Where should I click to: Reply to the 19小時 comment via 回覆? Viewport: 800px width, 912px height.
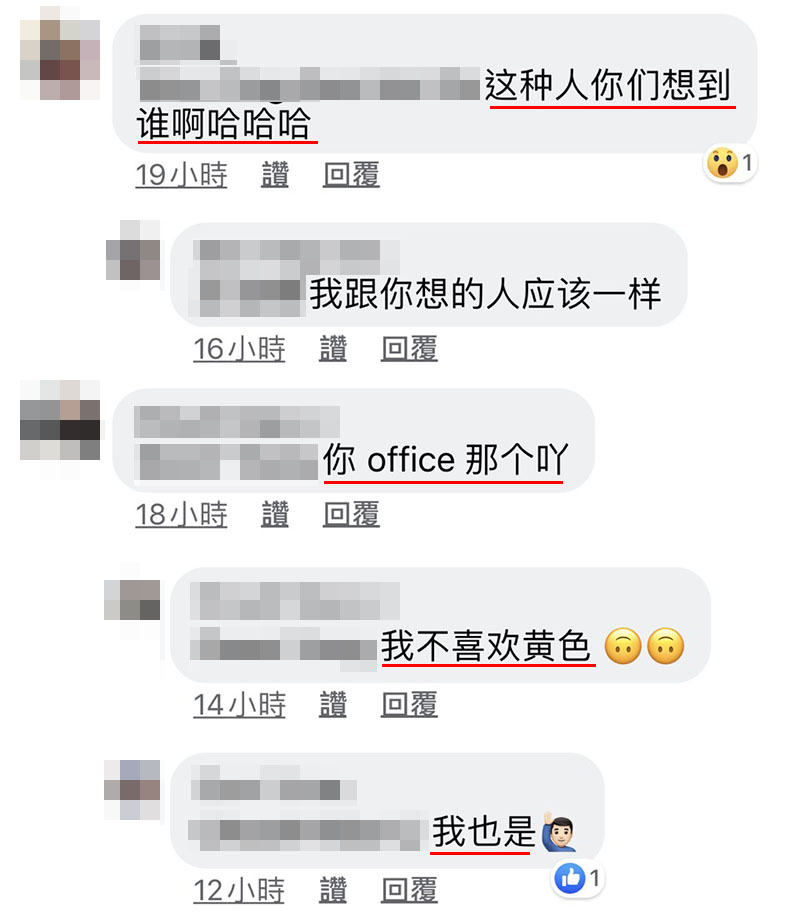click(x=351, y=174)
